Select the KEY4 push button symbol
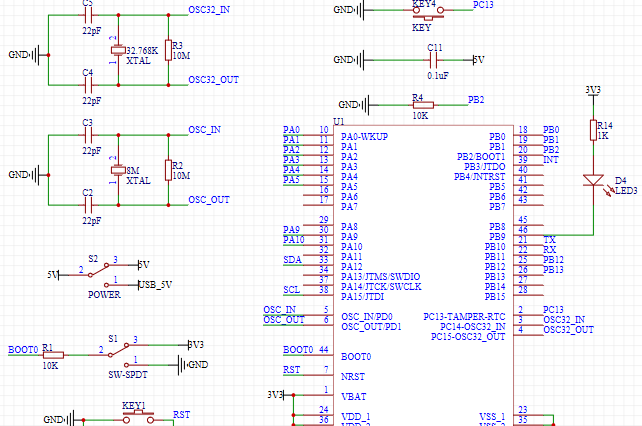Image resolution: width=642 pixels, height=426 pixels. [x=428, y=12]
